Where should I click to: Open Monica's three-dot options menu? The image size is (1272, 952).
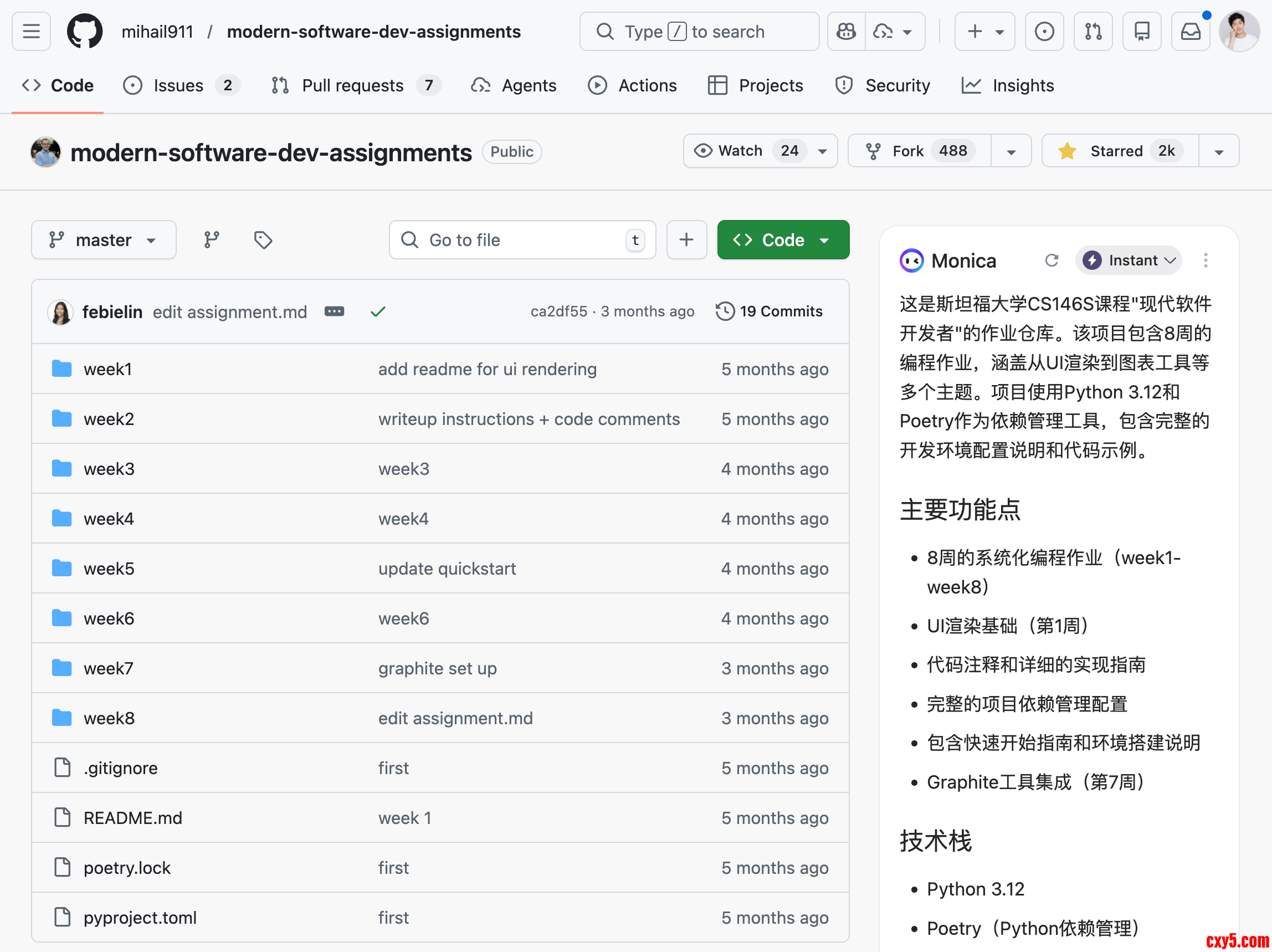click(1206, 260)
